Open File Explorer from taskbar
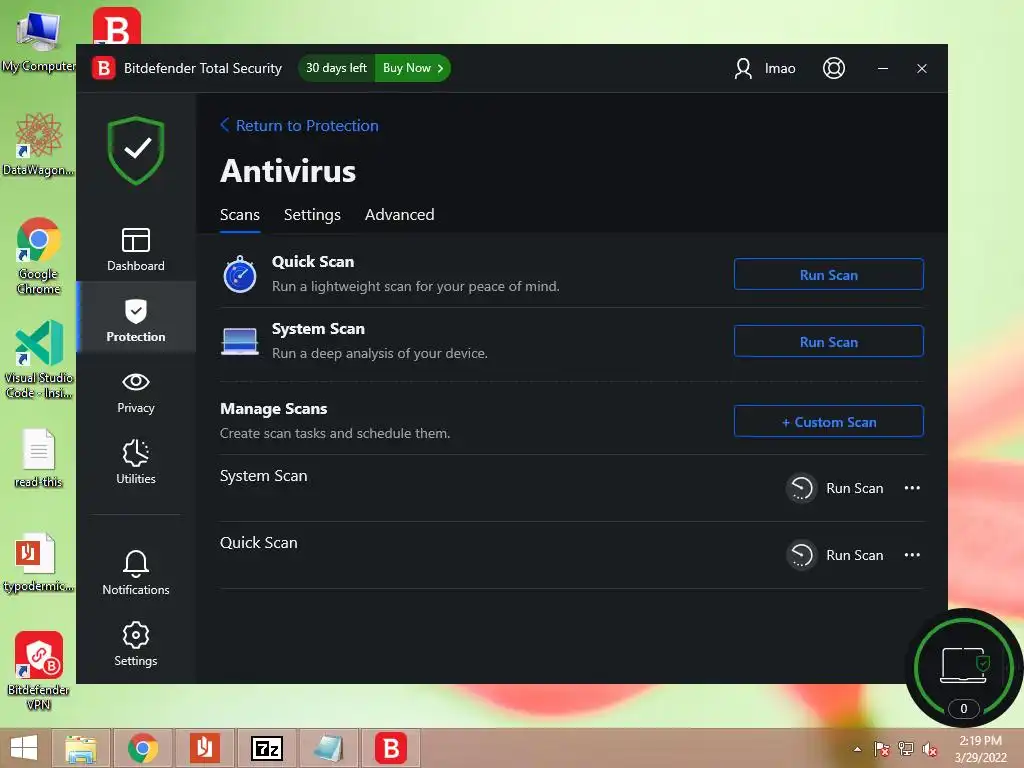 pyautogui.click(x=81, y=748)
